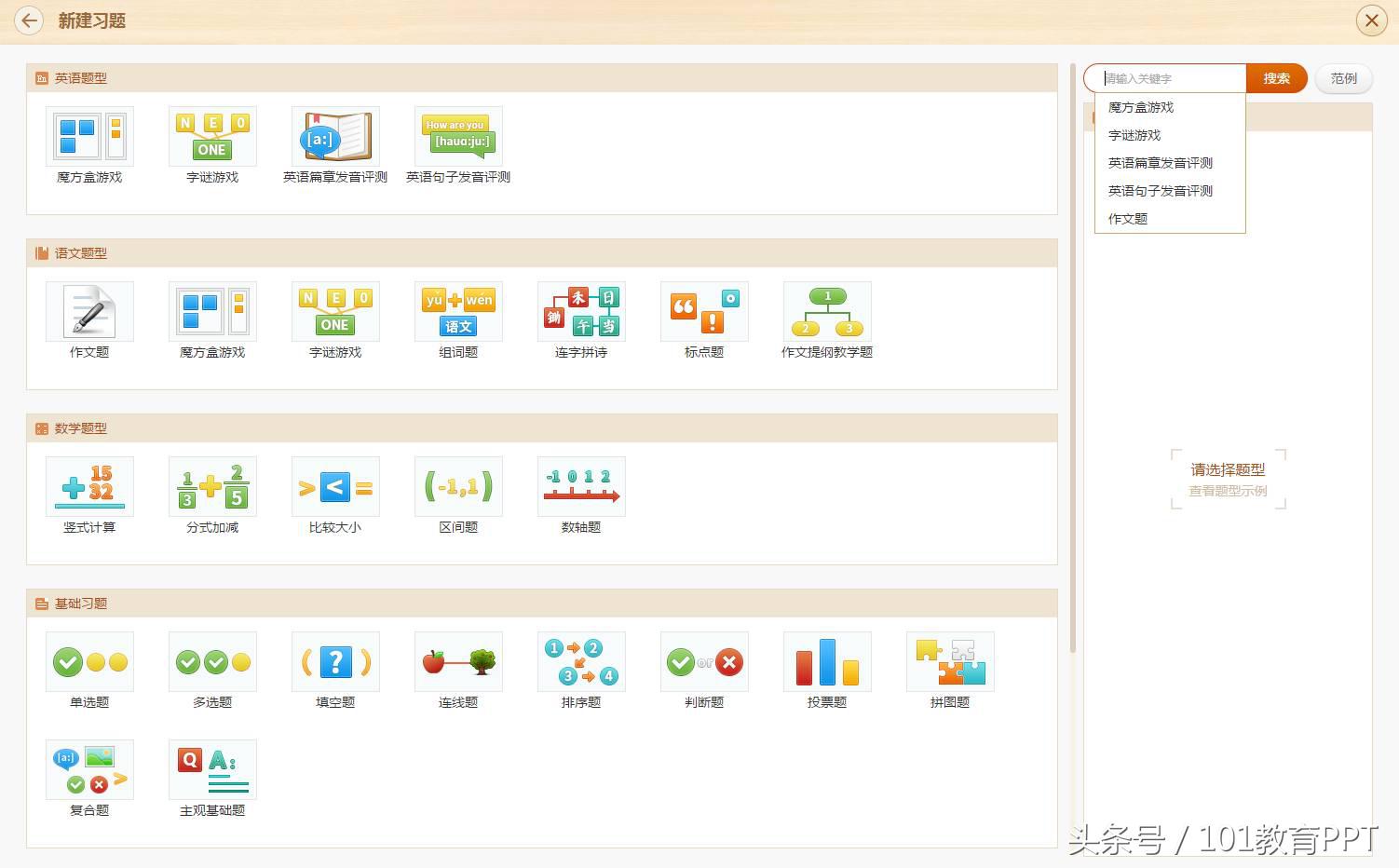Screen dimensions: 1399x868
Task: Select 字谜游戏 icon under 英语题型
Action: pyautogui.click(x=212, y=136)
